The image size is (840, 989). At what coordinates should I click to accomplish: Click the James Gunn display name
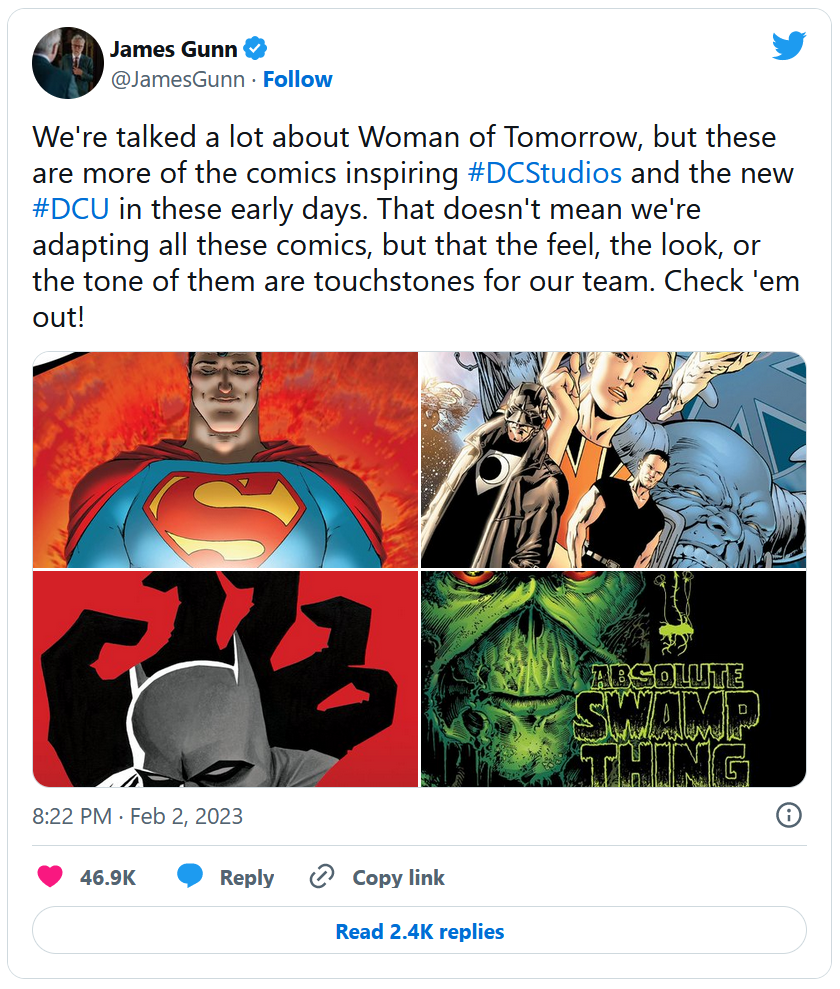tap(174, 49)
